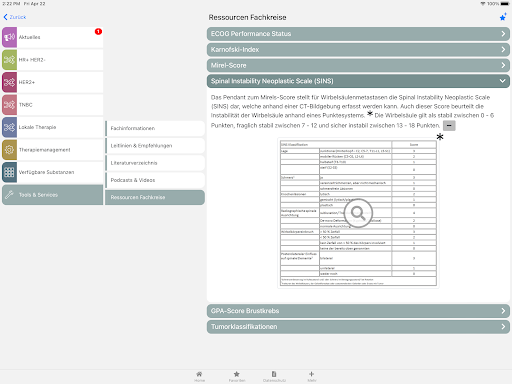Image resolution: width=512 pixels, height=384 pixels.
Task: Open the Therapiemanagement gear icon
Action: pos(9,150)
